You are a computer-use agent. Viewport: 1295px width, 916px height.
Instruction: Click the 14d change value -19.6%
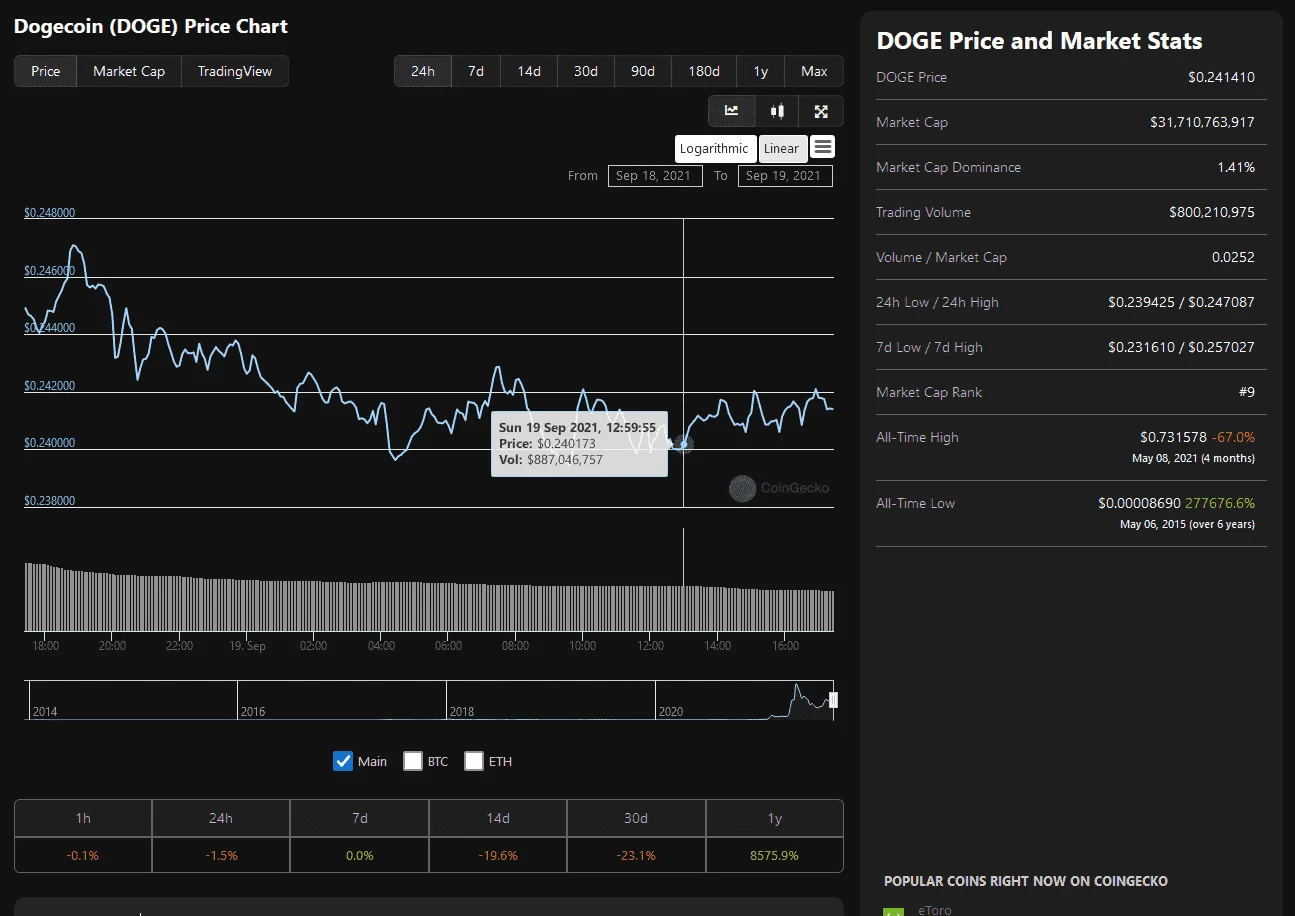pyautogui.click(x=498, y=856)
